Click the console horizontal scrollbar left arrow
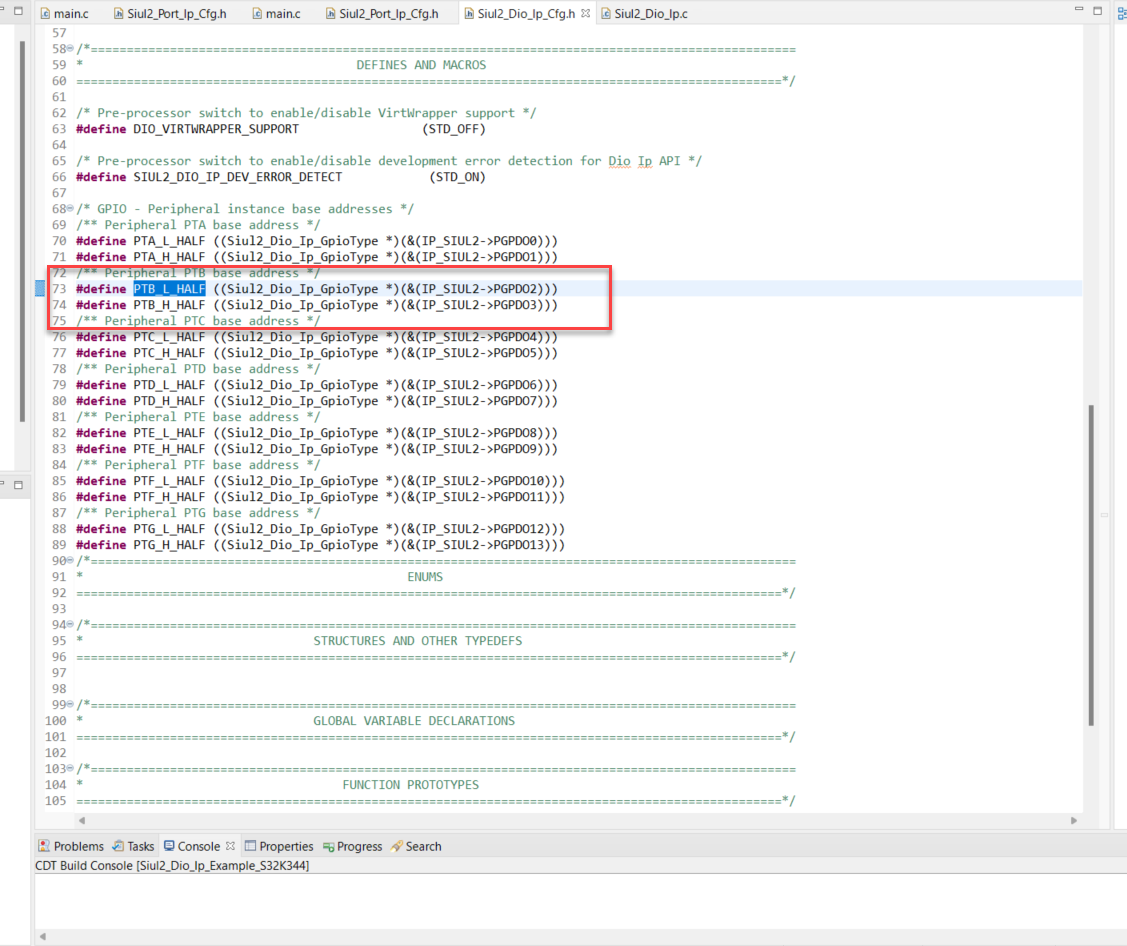Image resolution: width=1127 pixels, height=946 pixels. pyautogui.click(x=42, y=936)
